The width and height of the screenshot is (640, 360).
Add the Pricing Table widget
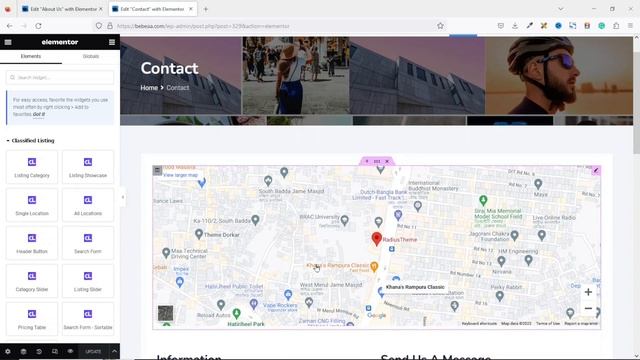[32, 319]
